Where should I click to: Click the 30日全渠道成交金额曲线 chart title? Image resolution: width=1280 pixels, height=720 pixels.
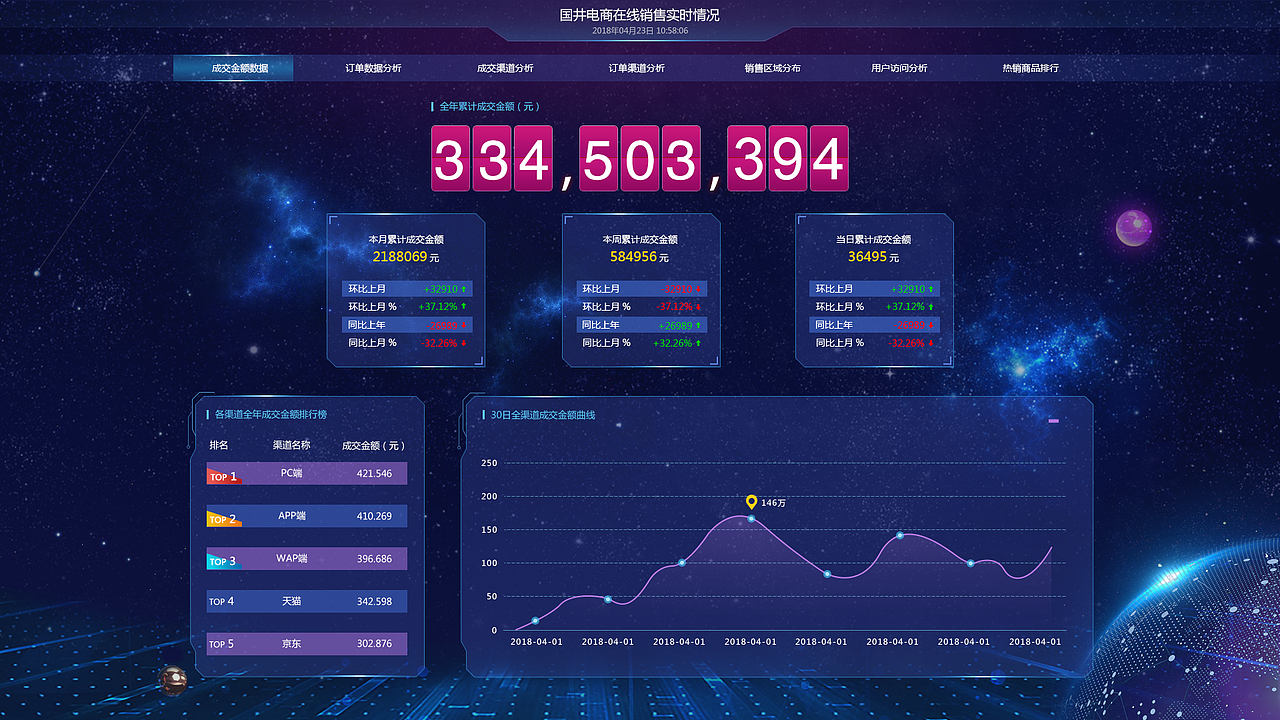pyautogui.click(x=543, y=414)
